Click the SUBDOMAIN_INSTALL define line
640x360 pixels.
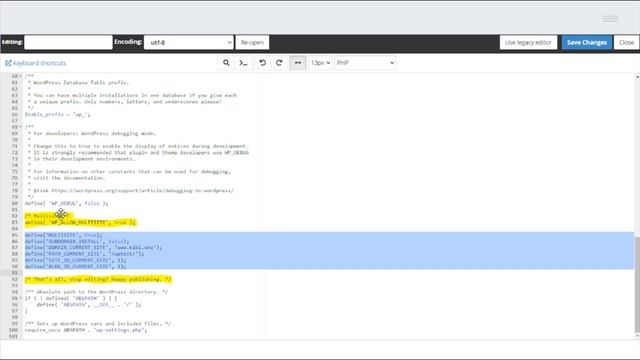click(77, 241)
